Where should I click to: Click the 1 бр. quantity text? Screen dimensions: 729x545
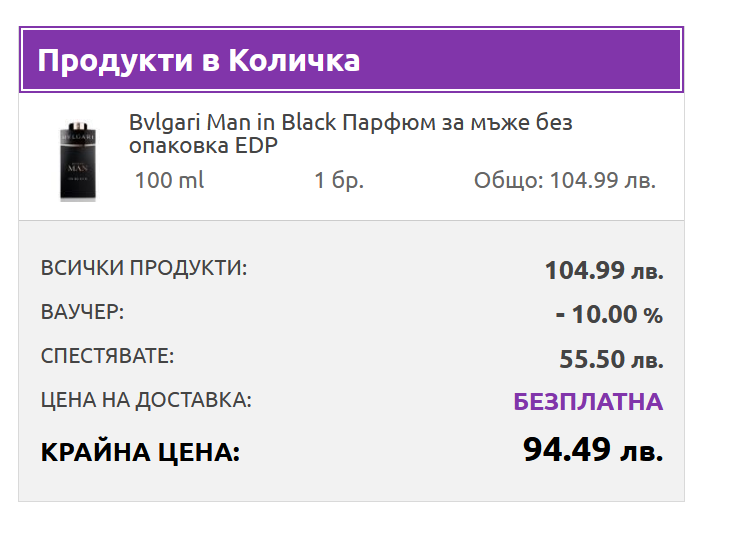(x=339, y=181)
